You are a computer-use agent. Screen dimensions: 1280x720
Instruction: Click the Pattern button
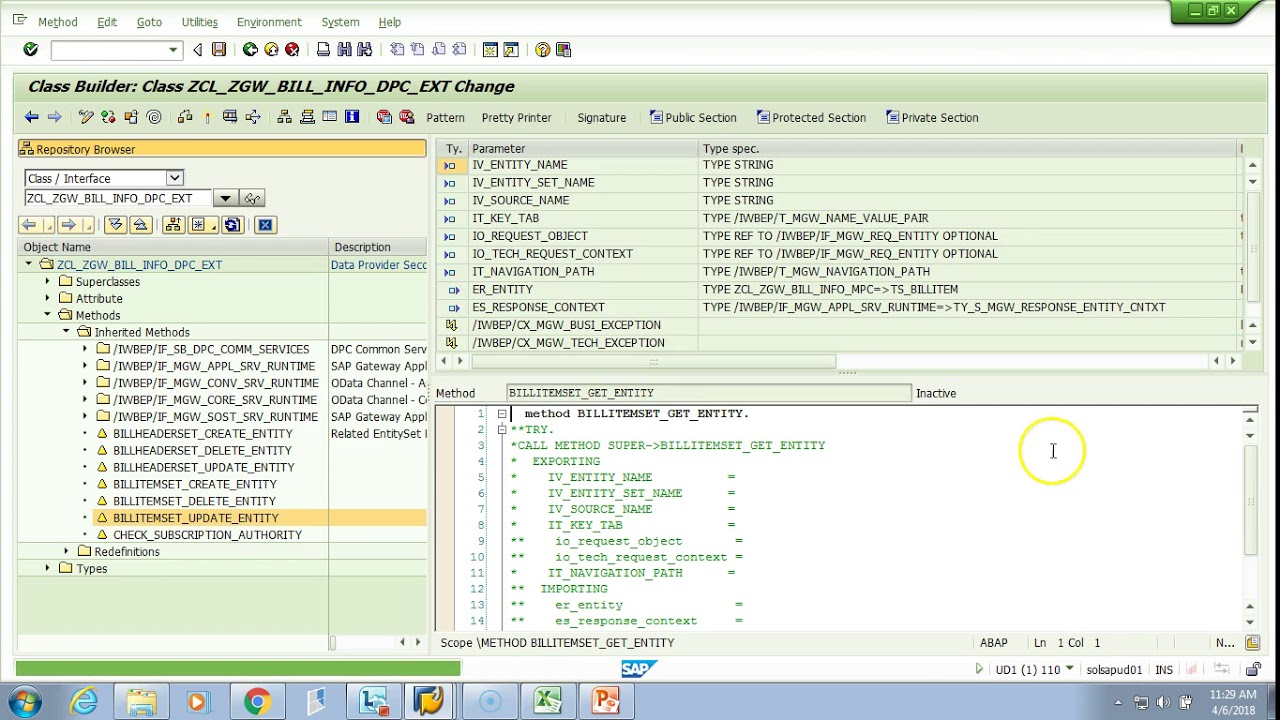click(445, 118)
